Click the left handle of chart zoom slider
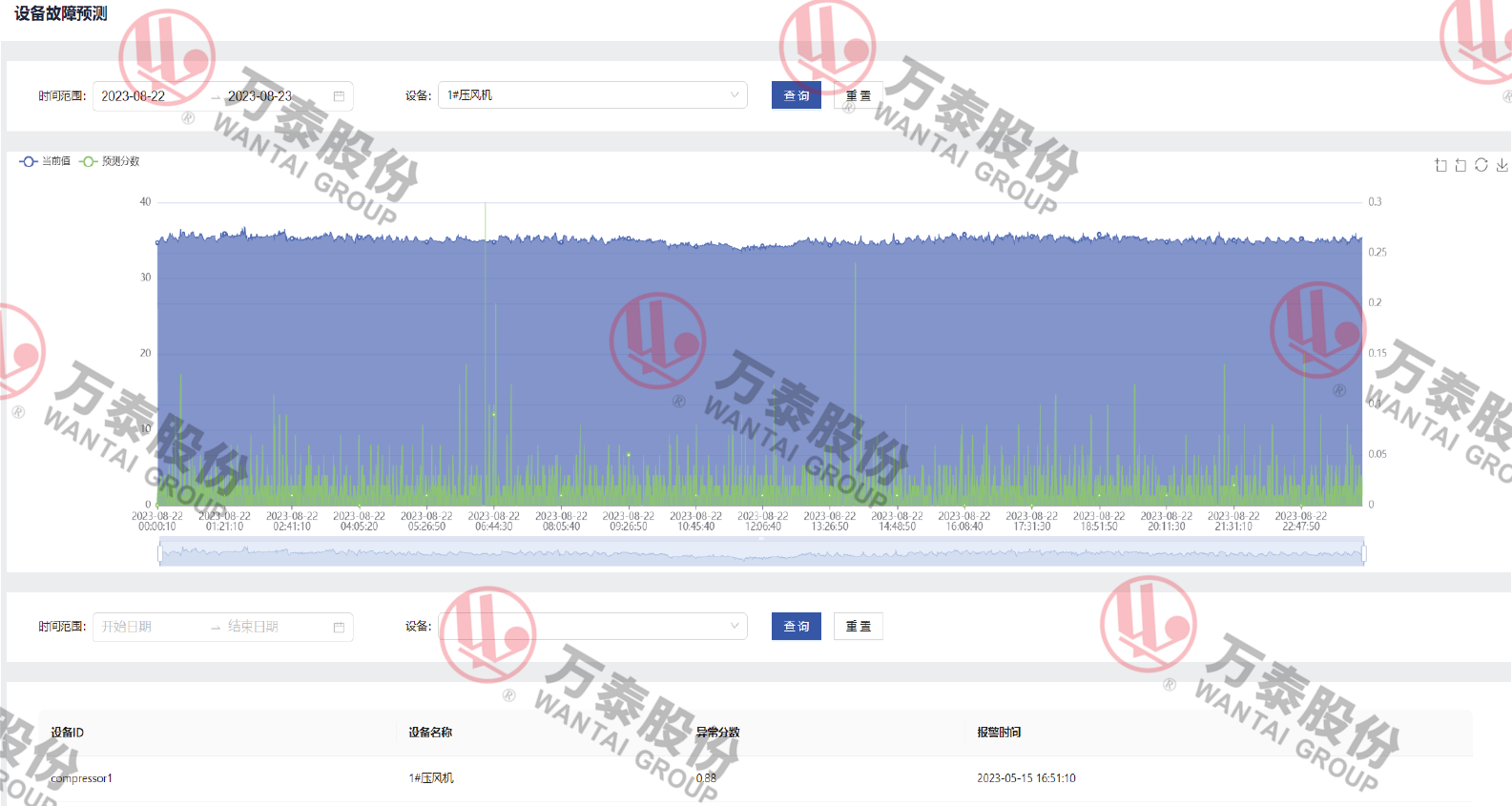1512x806 pixels. click(x=159, y=553)
